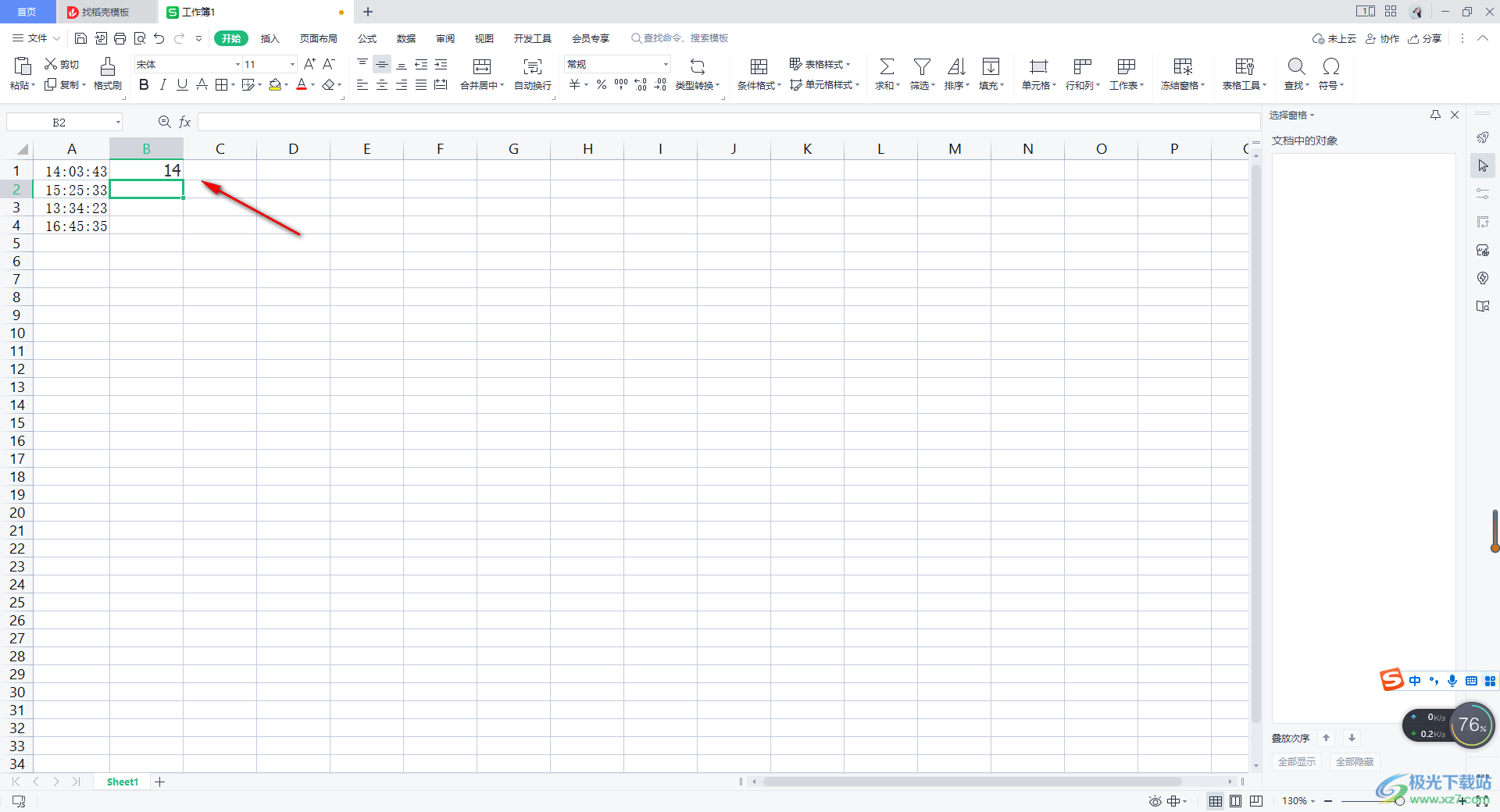Click the Rows and Columns (行和列) icon

click(1082, 66)
